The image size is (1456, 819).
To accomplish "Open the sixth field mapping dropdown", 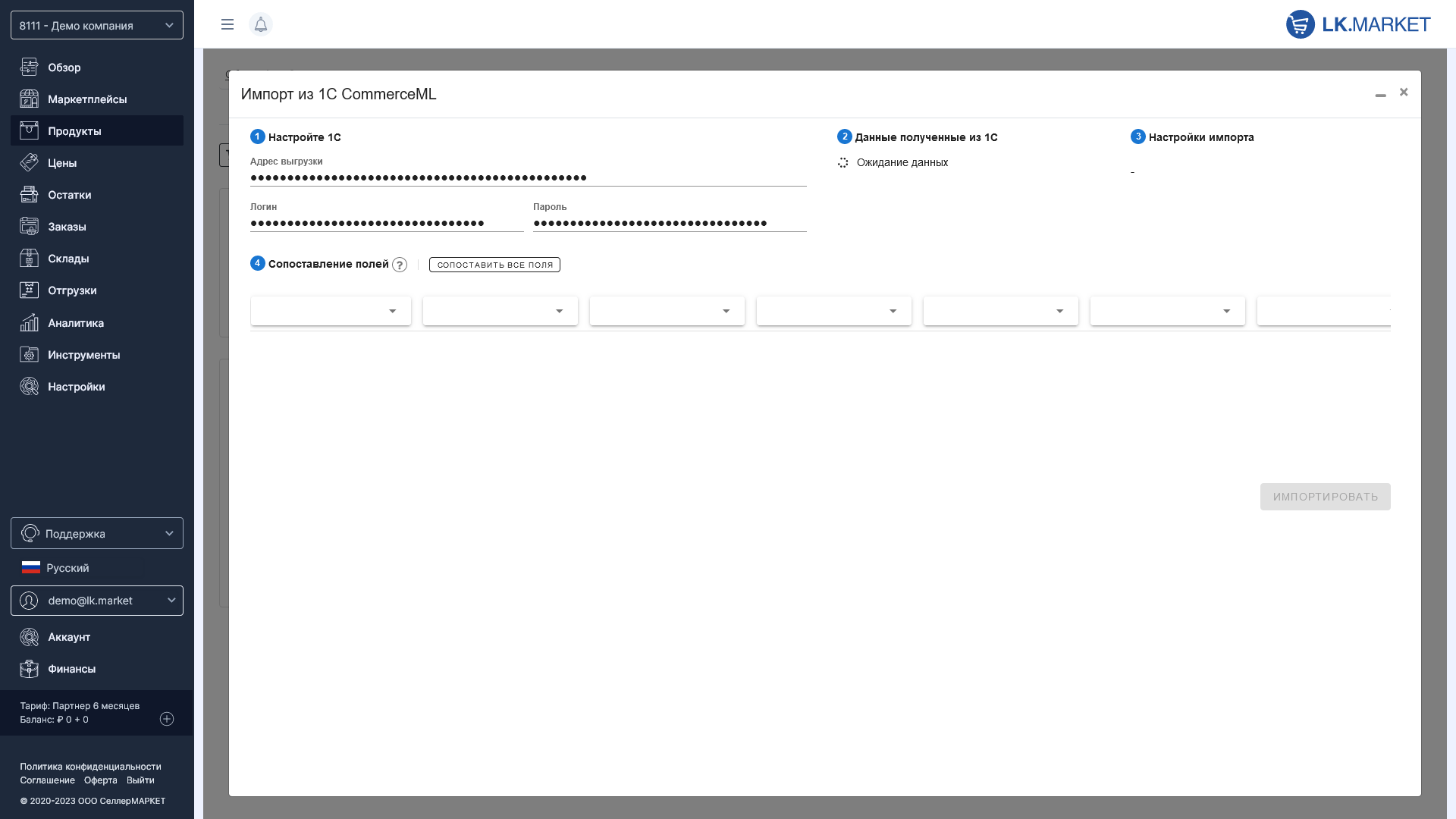I will [x=1168, y=311].
